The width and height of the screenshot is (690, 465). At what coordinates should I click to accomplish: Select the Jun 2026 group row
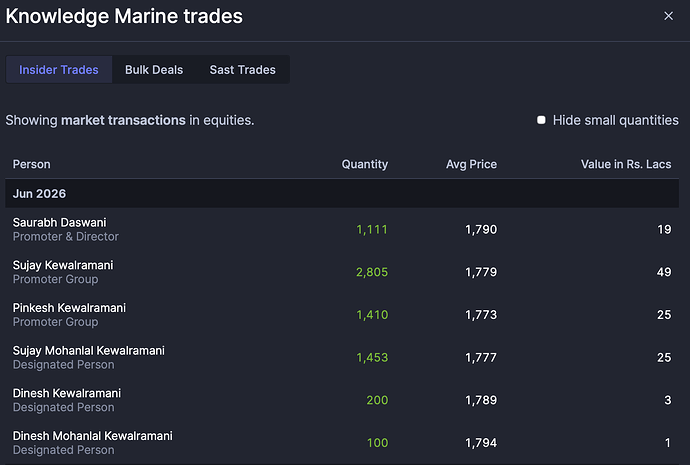[342, 194]
